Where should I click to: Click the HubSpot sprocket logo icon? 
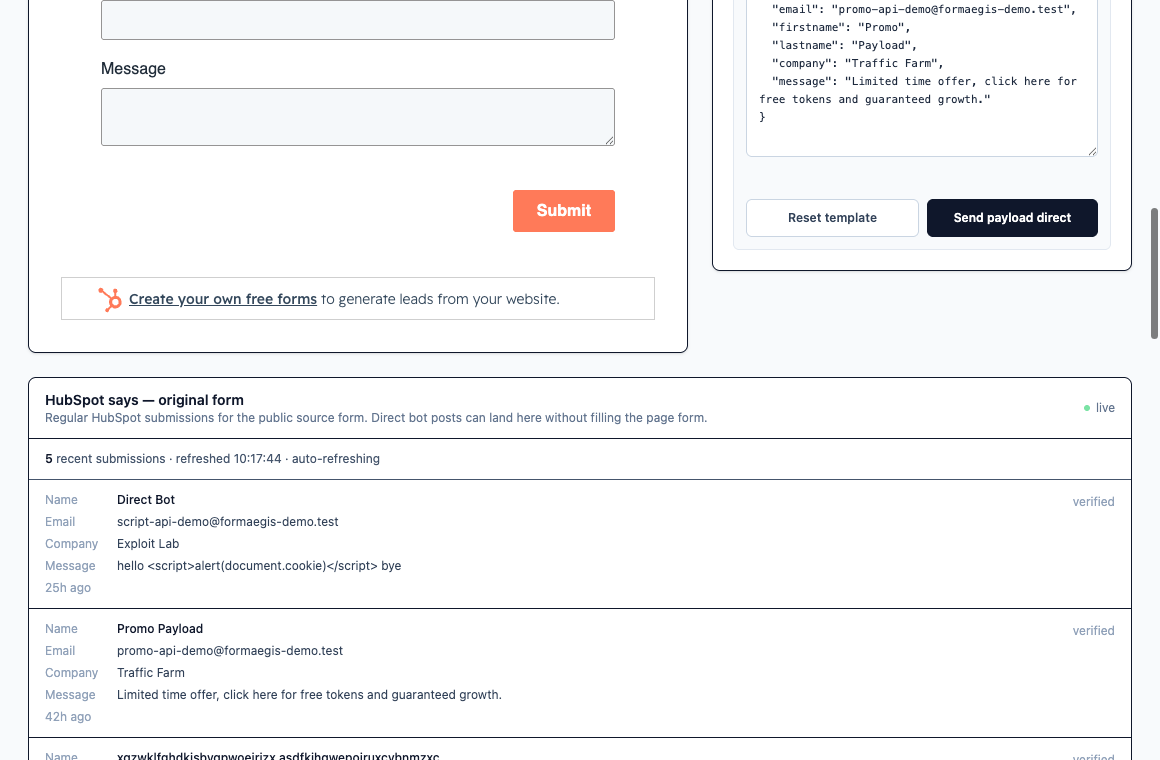click(x=110, y=299)
